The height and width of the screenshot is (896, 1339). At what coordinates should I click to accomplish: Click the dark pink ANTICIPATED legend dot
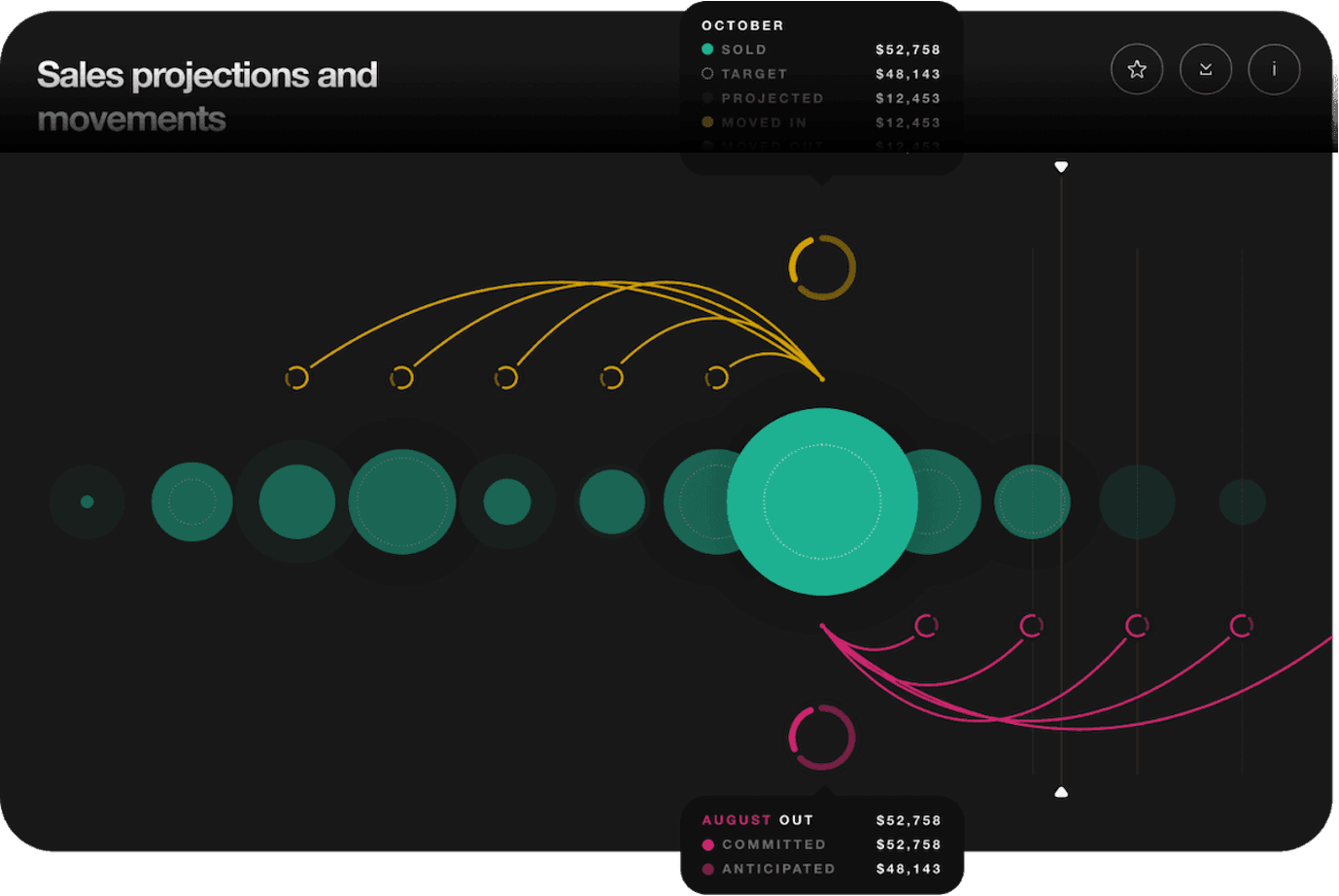[x=708, y=869]
